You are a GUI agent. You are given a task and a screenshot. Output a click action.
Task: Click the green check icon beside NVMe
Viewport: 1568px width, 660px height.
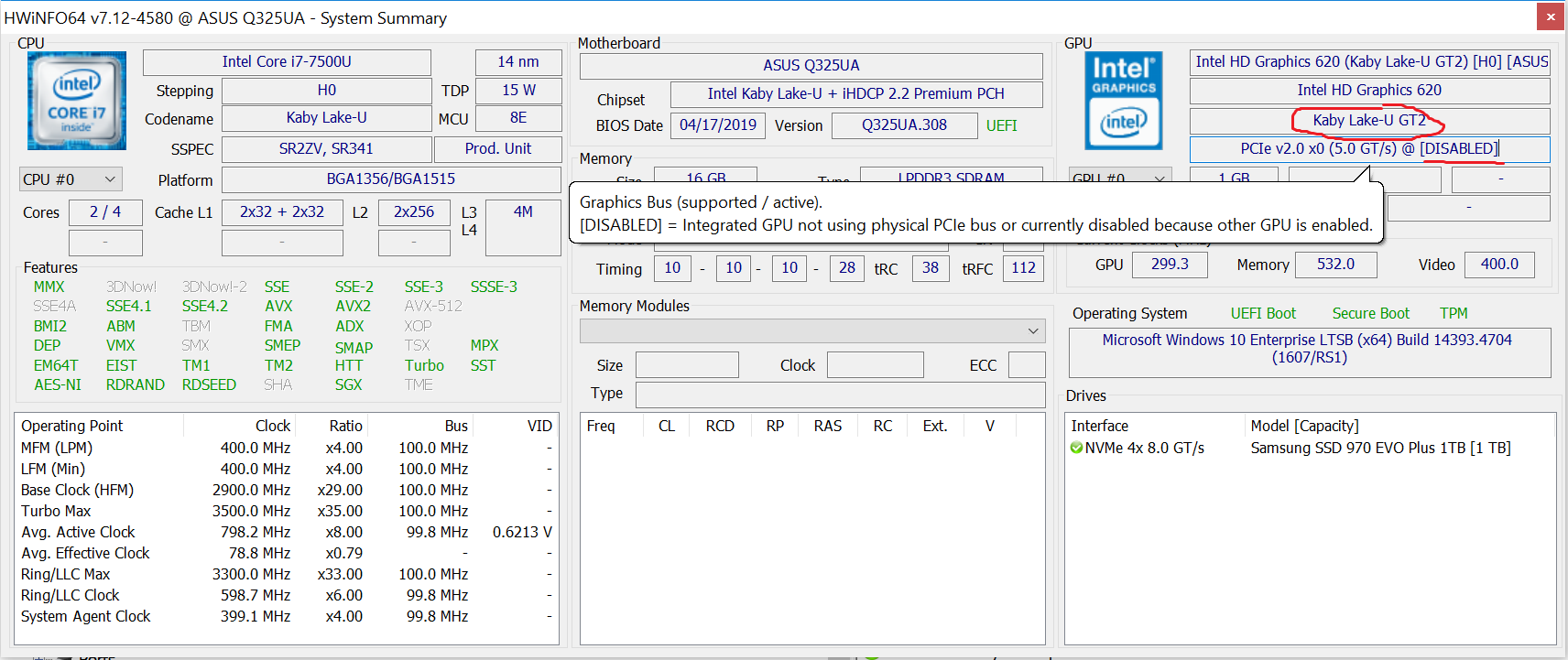pyautogui.click(x=1076, y=448)
